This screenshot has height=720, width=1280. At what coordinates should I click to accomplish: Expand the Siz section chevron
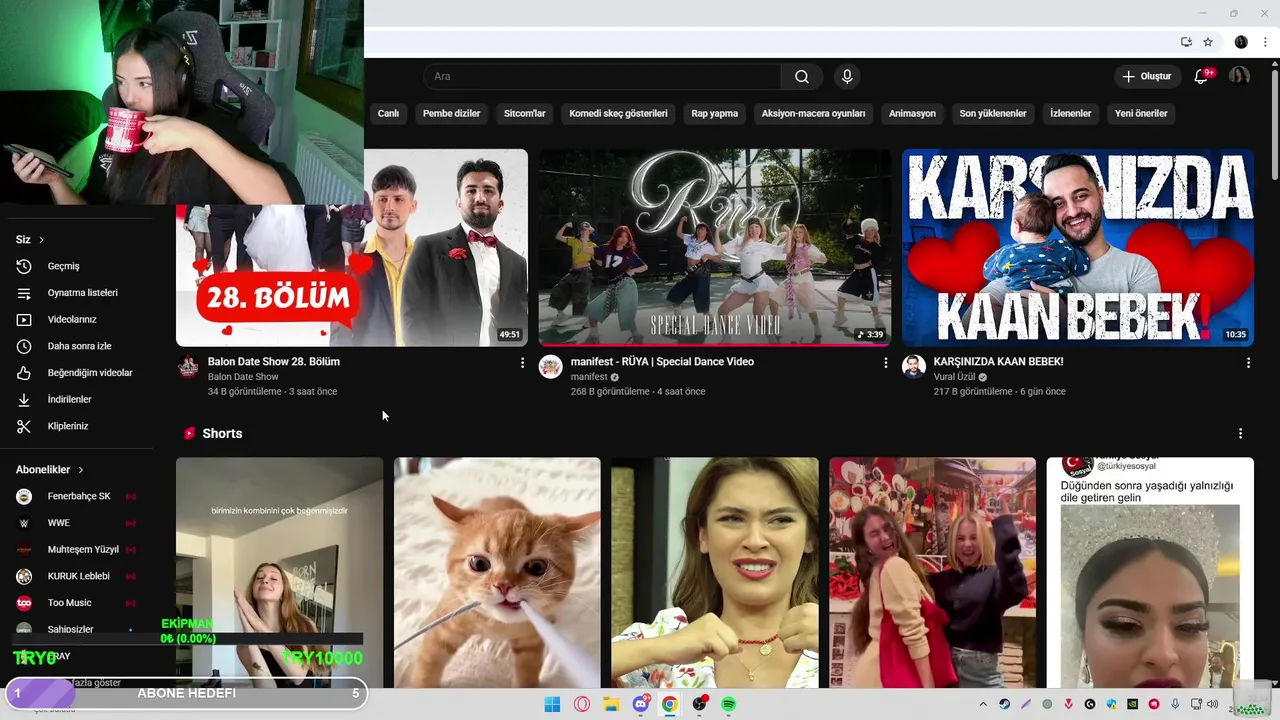tap(41, 240)
